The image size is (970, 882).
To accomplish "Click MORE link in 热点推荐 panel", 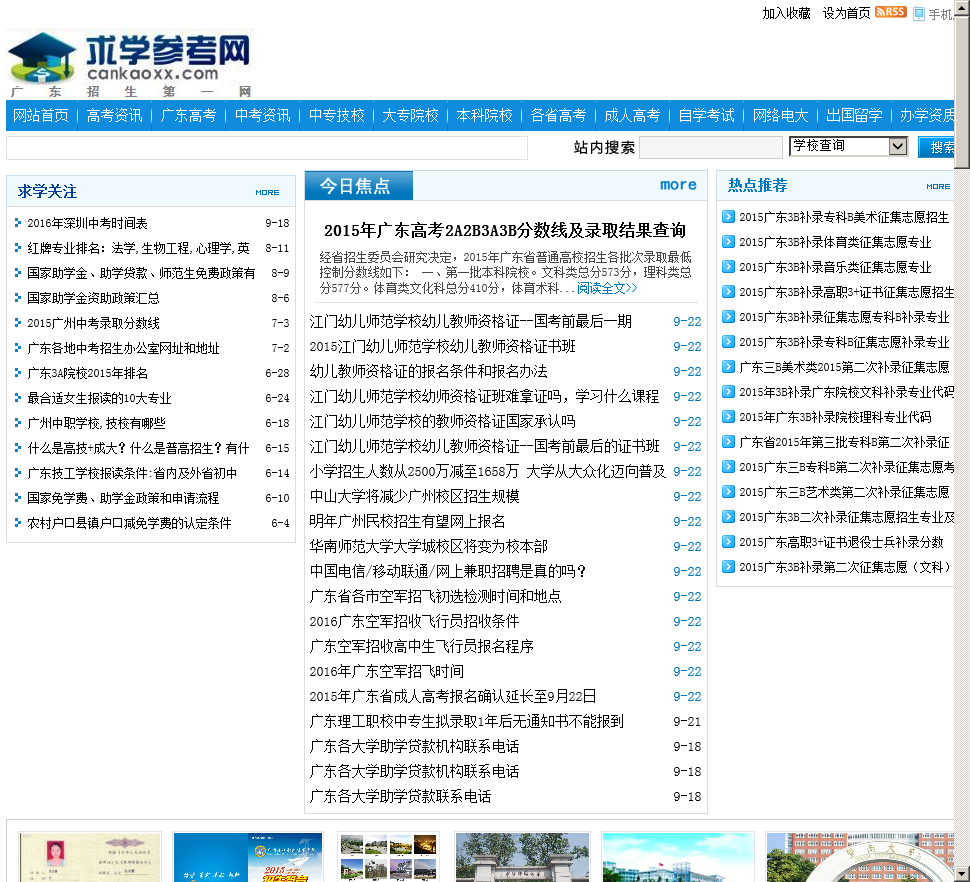I will [938, 186].
